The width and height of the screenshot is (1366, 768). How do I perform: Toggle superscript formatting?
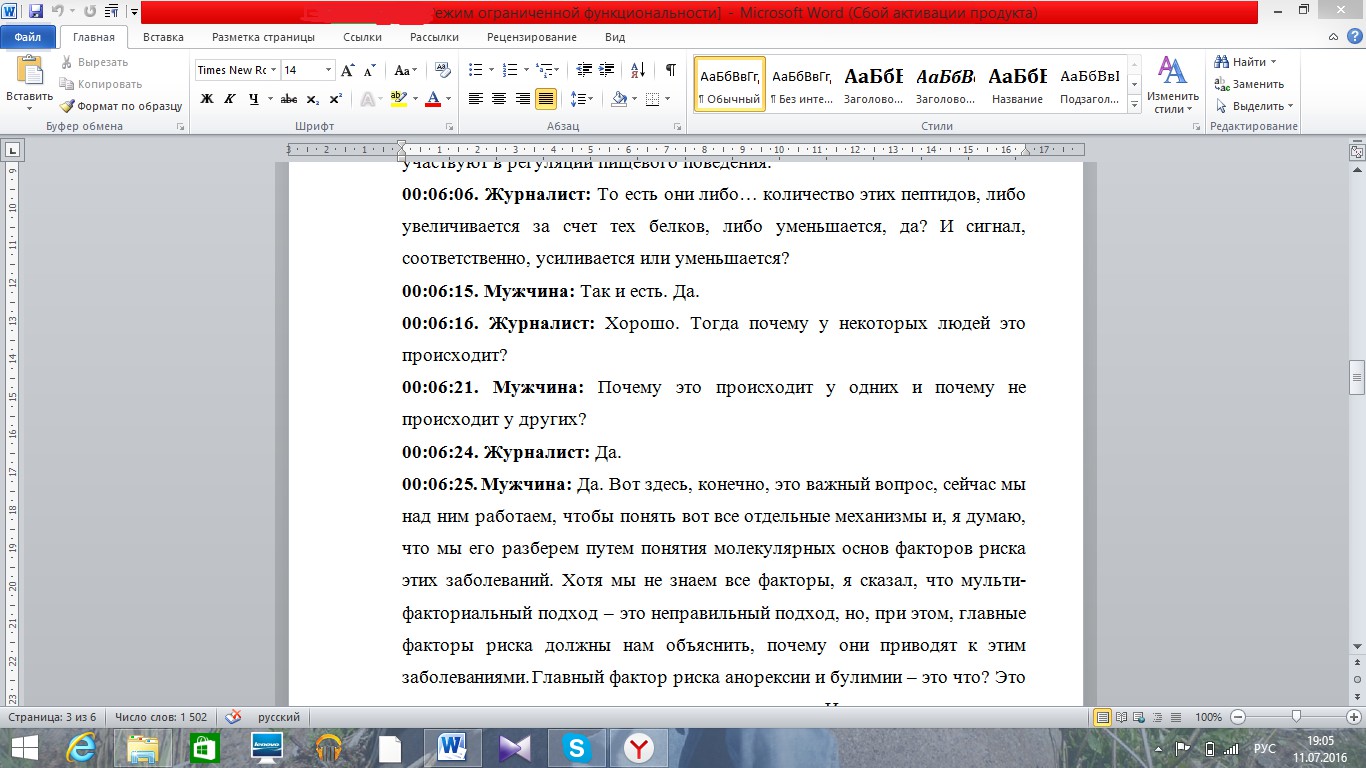pyautogui.click(x=336, y=99)
